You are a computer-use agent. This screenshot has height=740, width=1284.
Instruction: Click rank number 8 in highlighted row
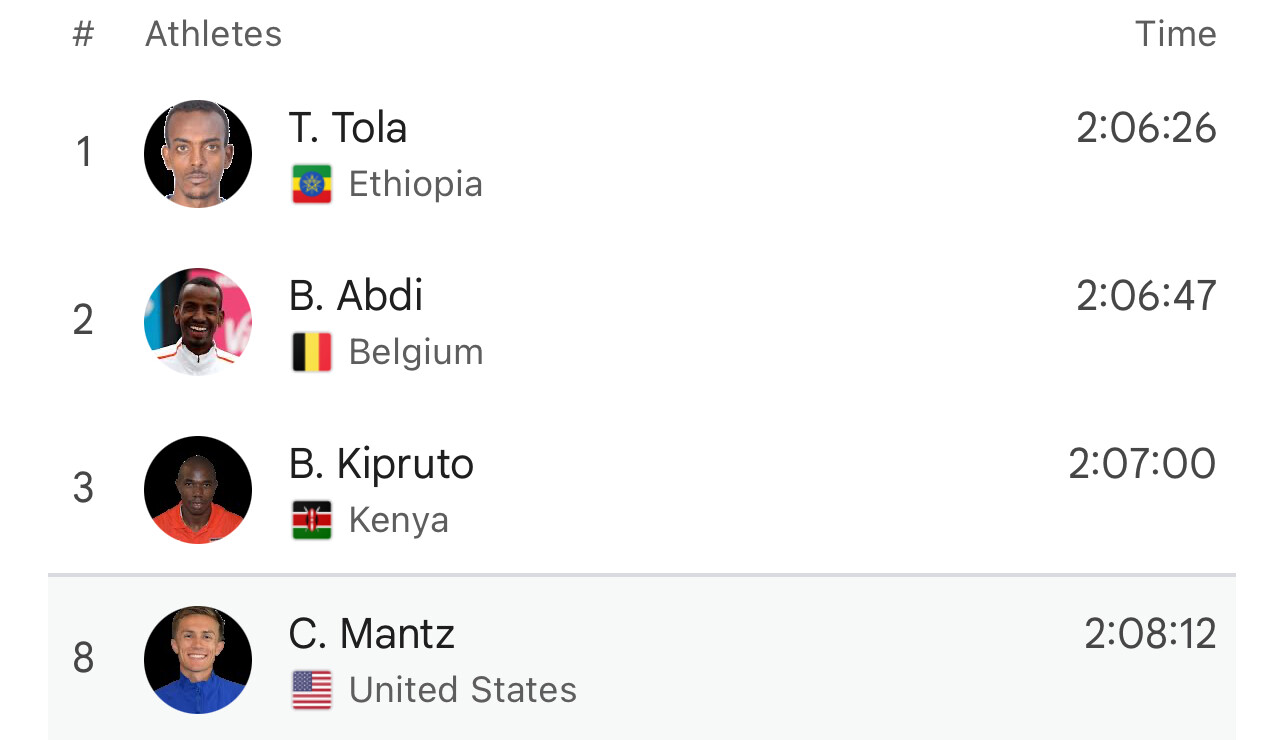click(x=83, y=658)
